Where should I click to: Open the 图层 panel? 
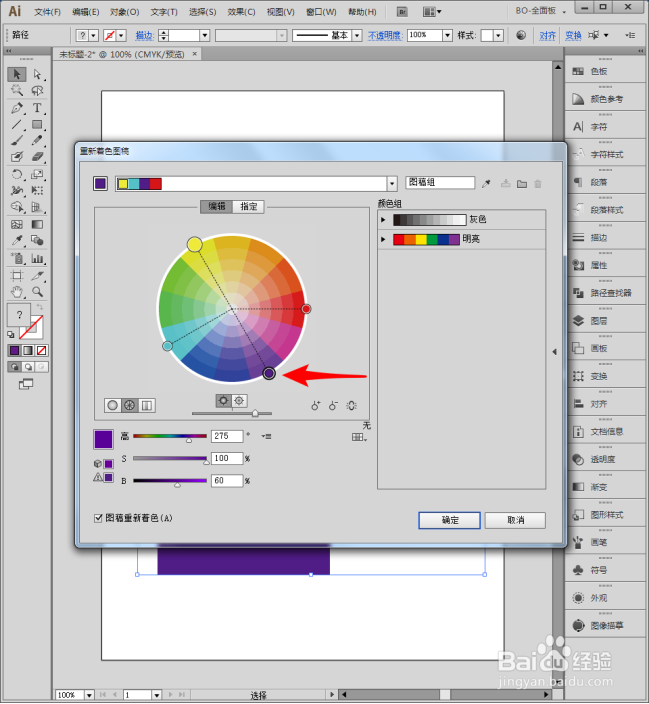pyautogui.click(x=605, y=321)
